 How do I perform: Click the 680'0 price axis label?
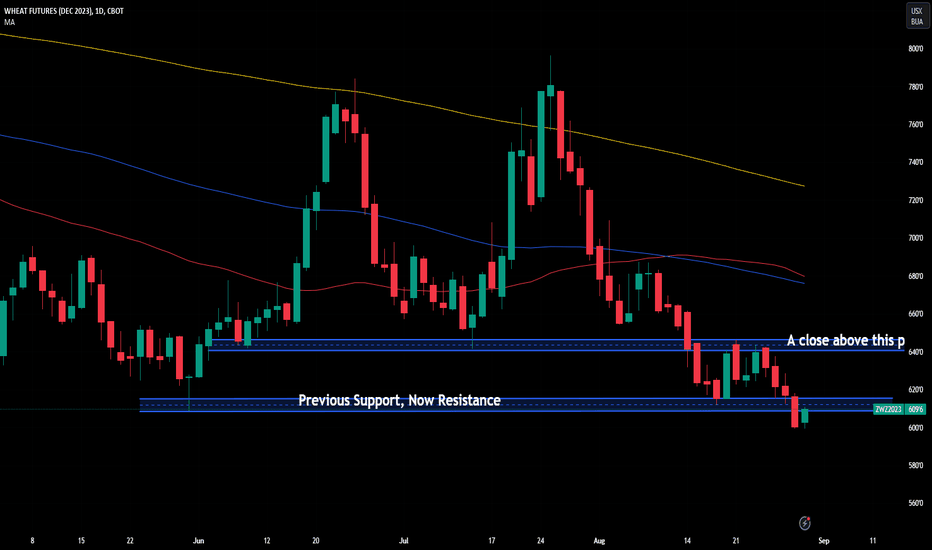coord(915,276)
